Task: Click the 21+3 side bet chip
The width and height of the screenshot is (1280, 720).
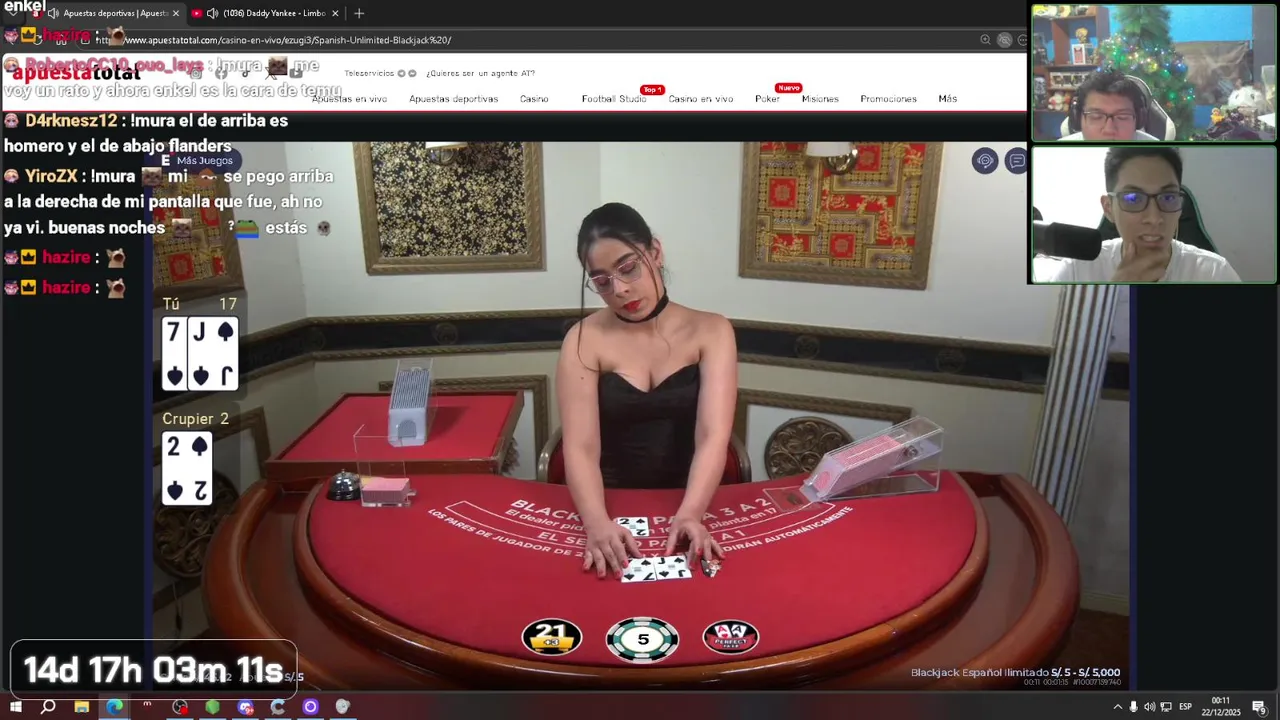Action: [552, 637]
